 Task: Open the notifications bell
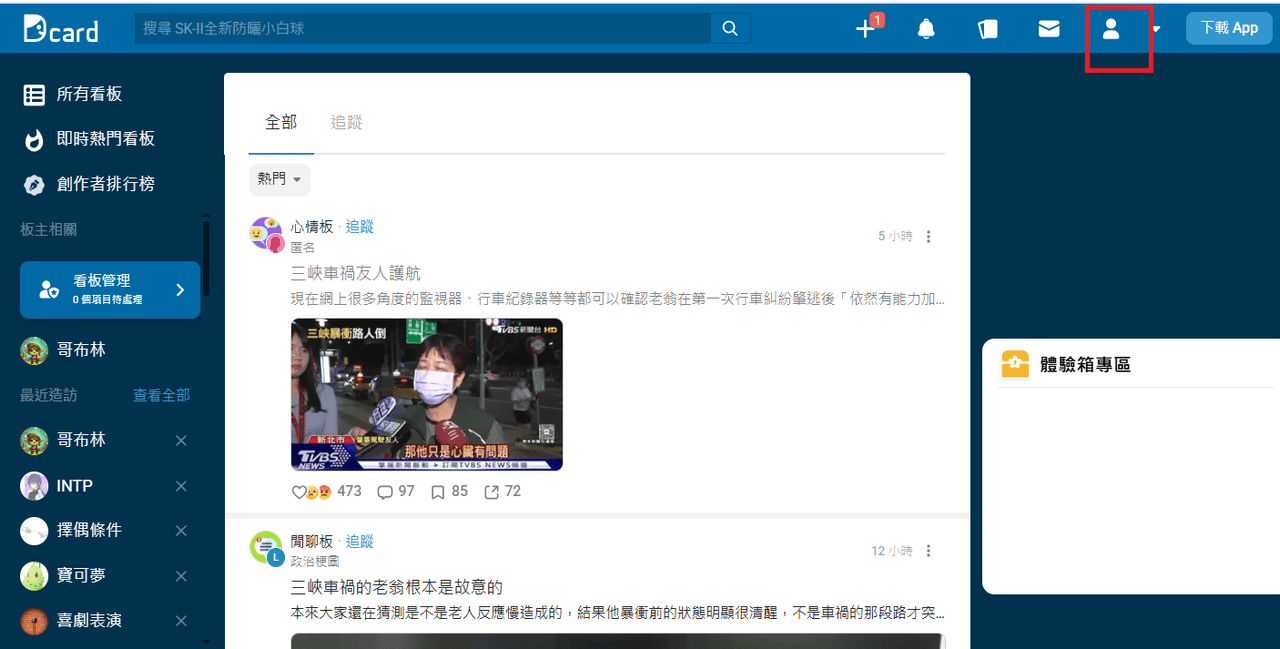click(x=927, y=29)
